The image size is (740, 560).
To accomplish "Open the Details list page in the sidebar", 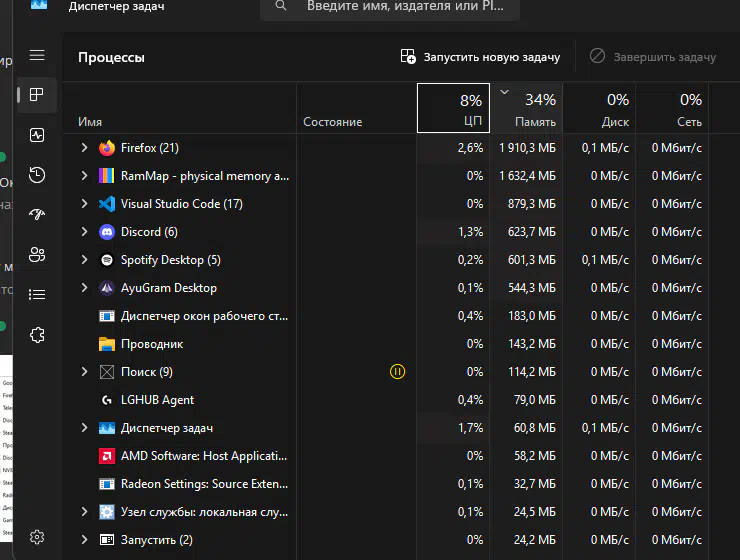I will pyautogui.click(x=37, y=295).
